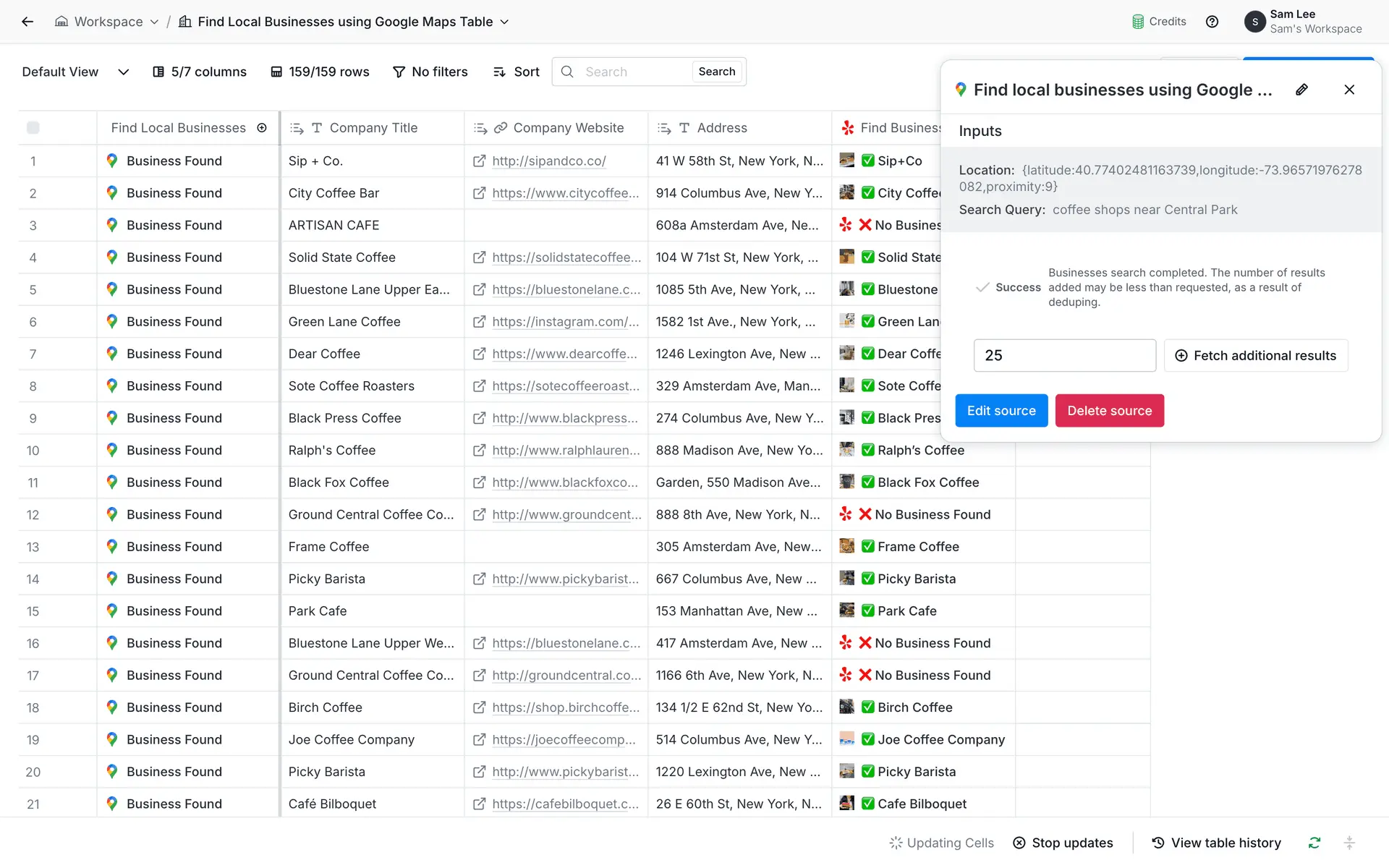Click the run icon on Find Local Businesses column
1389x868 pixels.
262,128
